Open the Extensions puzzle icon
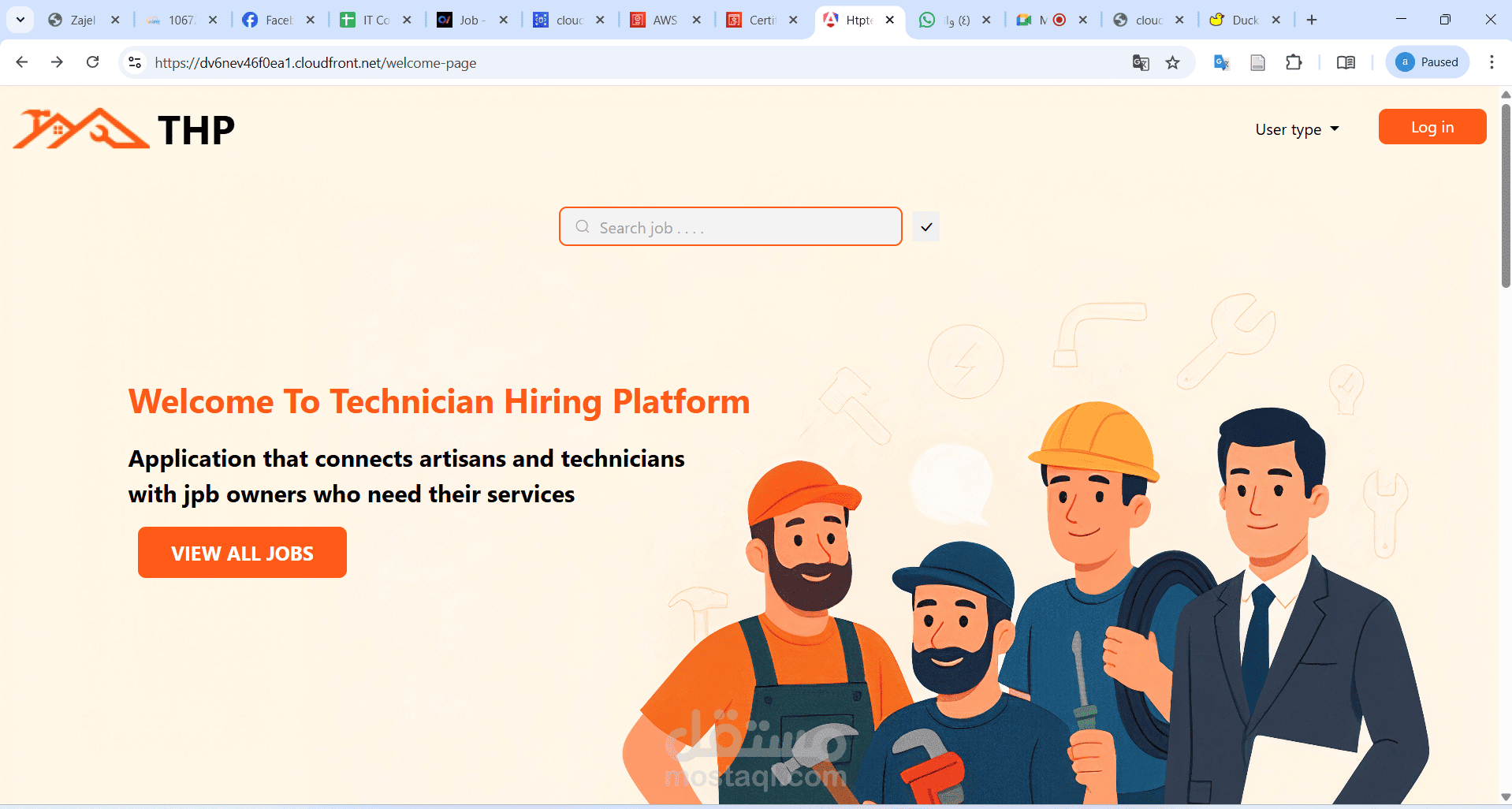 tap(1294, 62)
